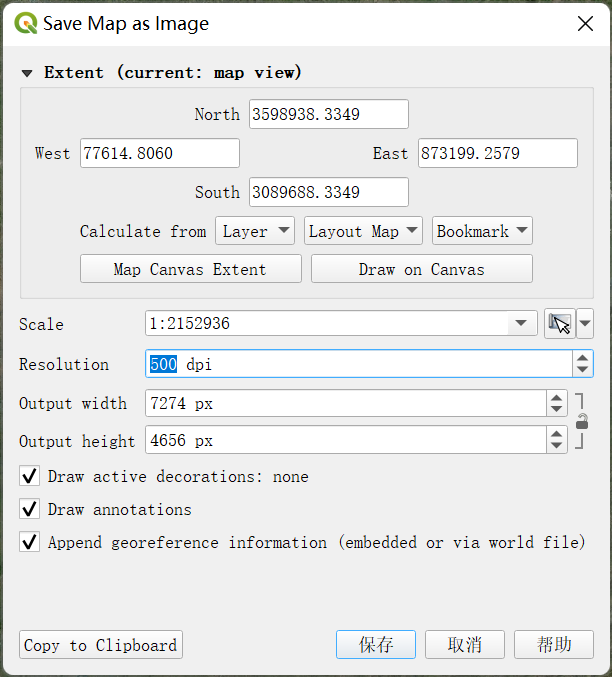The image size is (612, 677).
Task: Open the Bookmark dropdown menu
Action: 482,231
